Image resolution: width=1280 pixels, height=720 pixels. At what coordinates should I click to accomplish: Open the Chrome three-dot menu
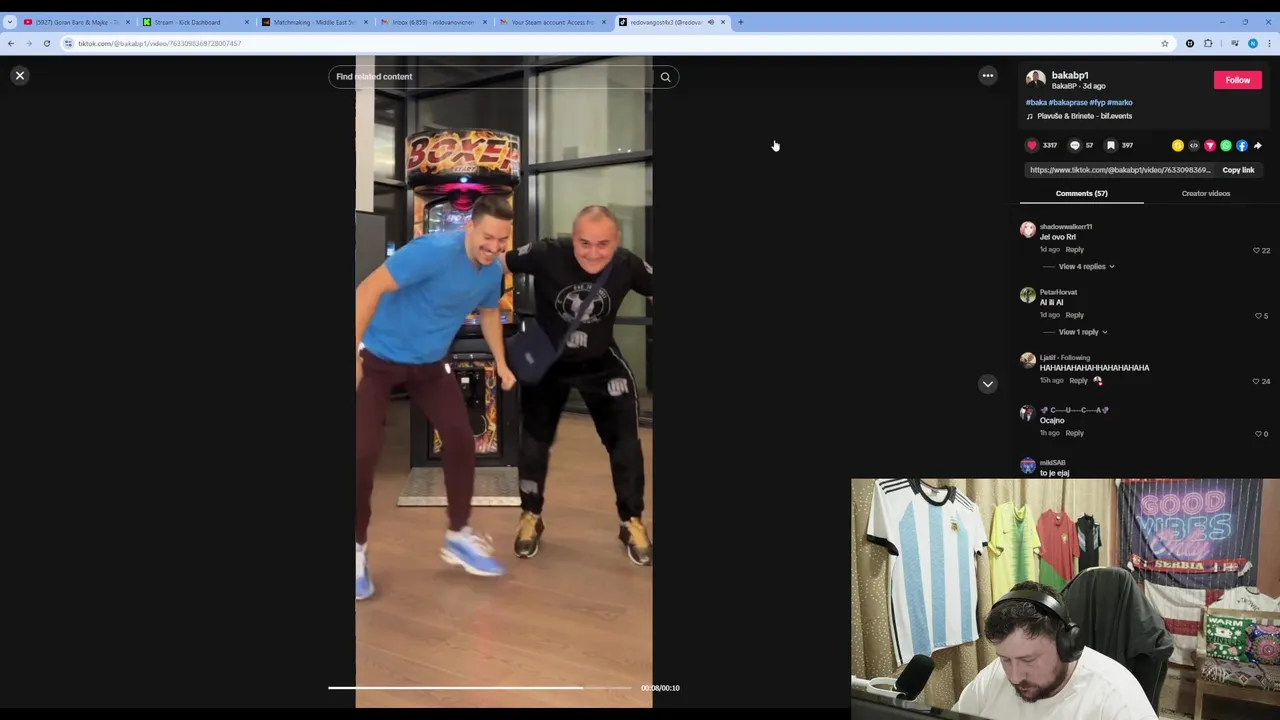(1269, 43)
